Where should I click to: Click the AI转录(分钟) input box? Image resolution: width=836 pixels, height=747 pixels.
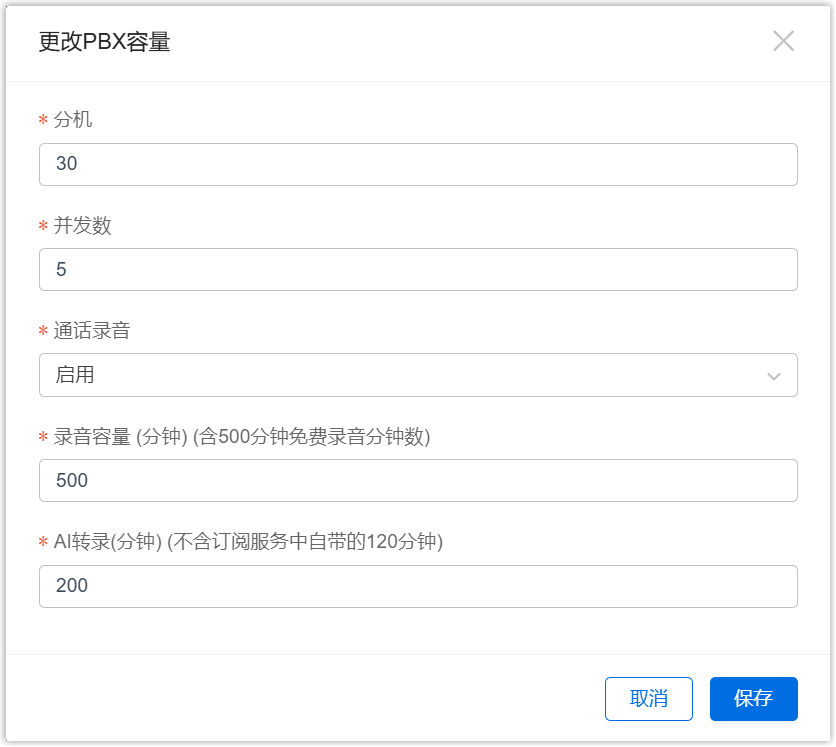[x=418, y=586]
